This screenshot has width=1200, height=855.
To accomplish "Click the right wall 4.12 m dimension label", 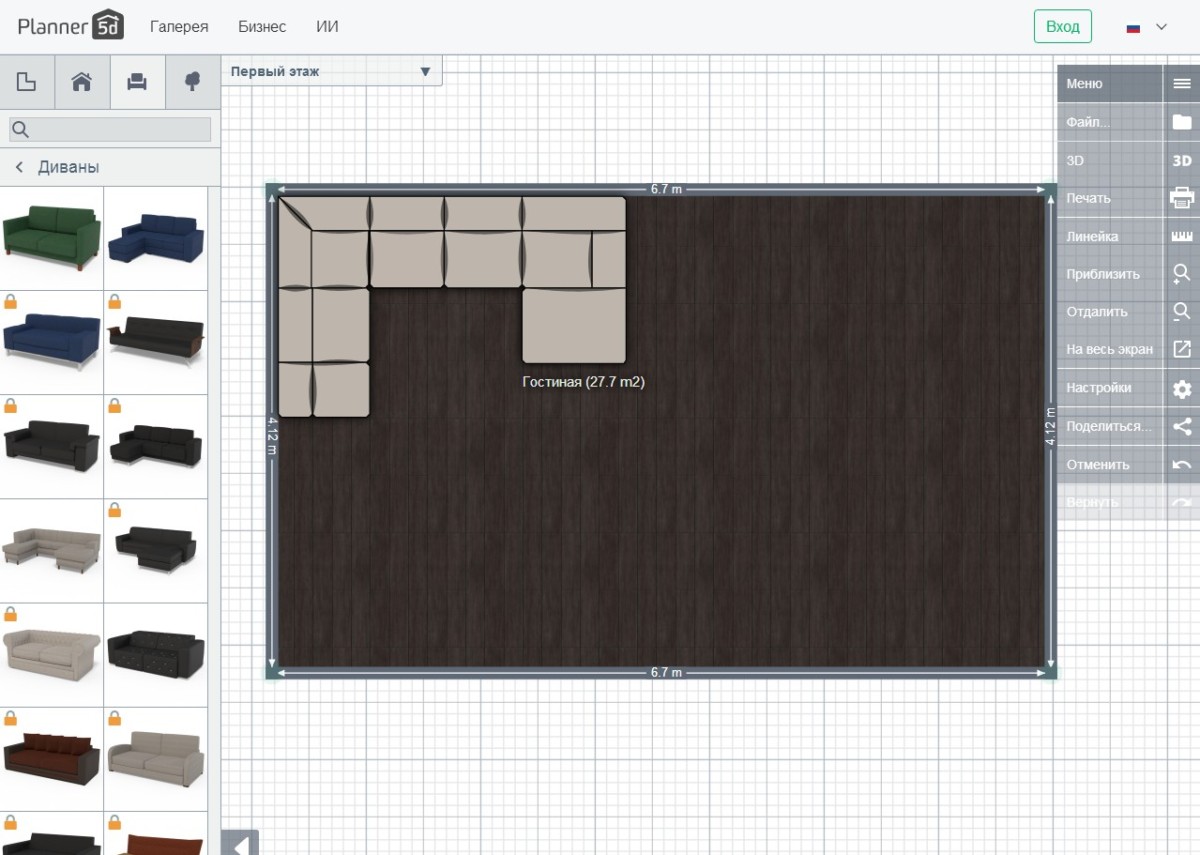I will click(1050, 427).
